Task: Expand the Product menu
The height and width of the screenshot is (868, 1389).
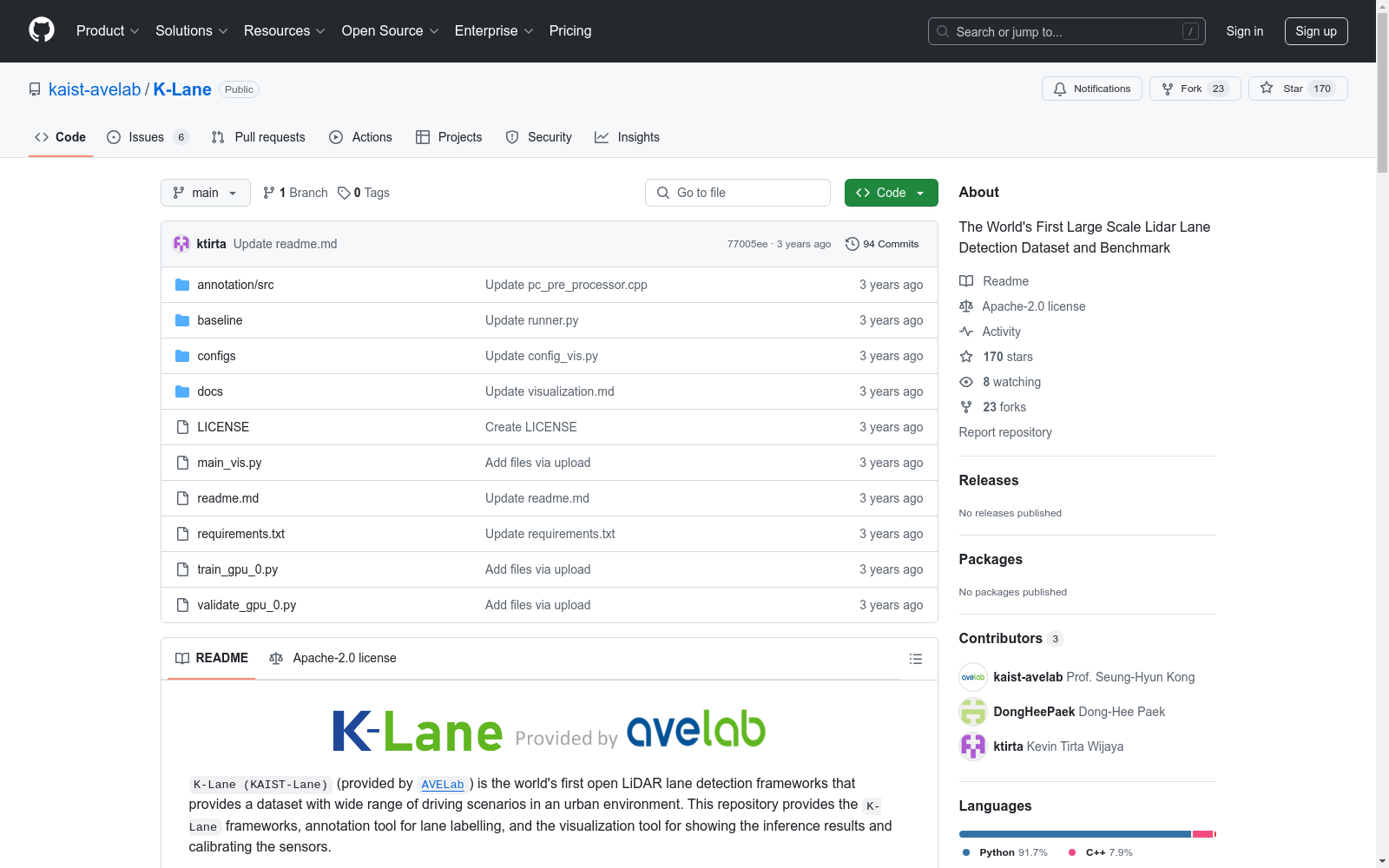Action: (108, 30)
